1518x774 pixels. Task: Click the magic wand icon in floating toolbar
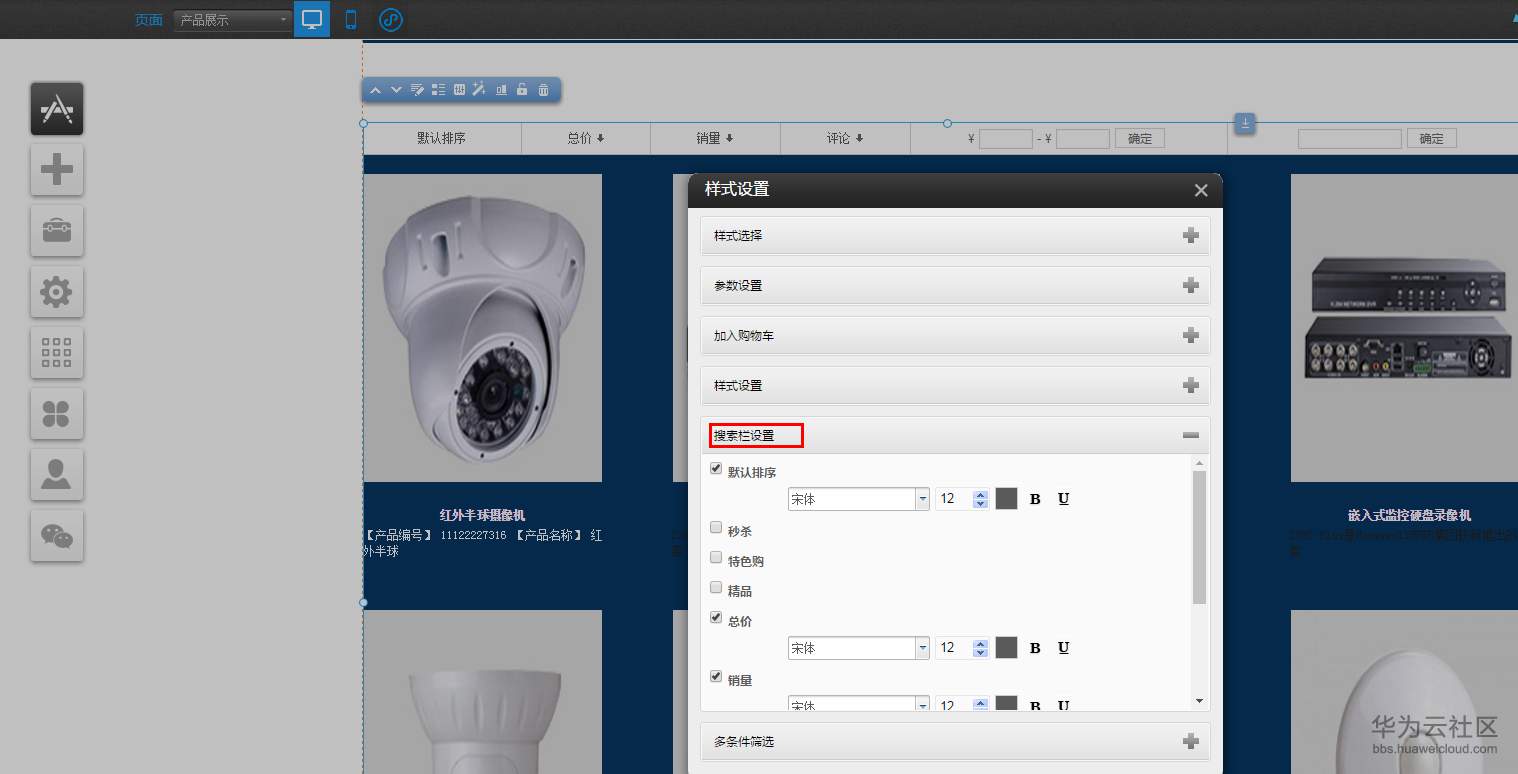coord(479,90)
